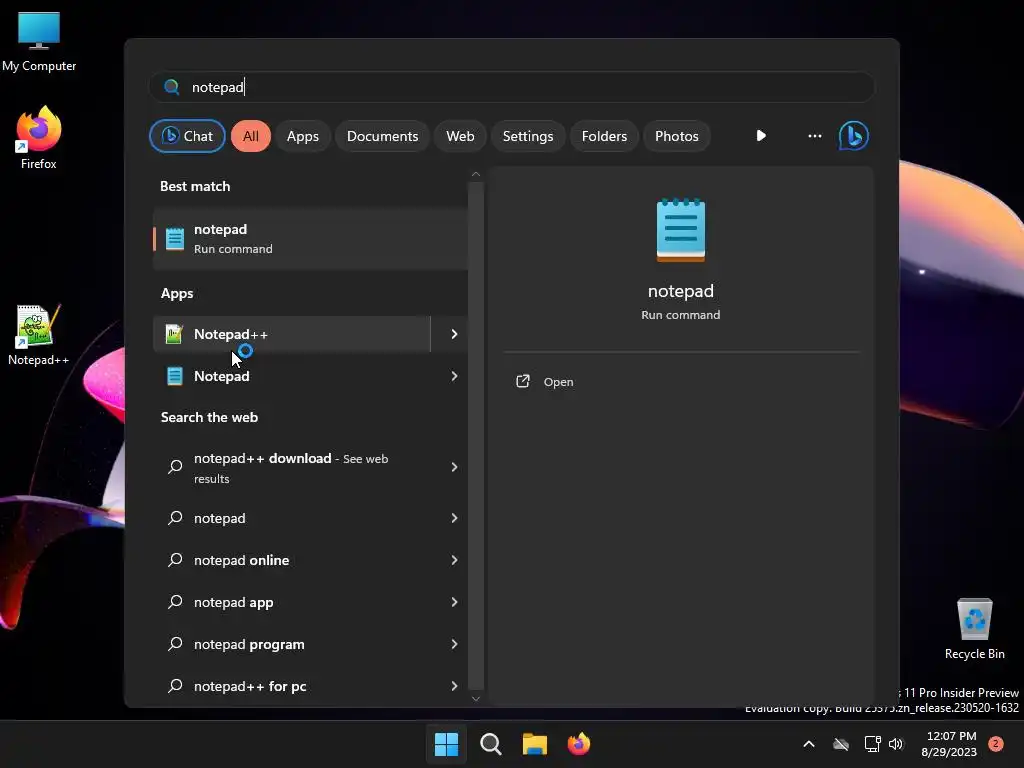Viewport: 1024px width, 768px height.
Task: Expand the Notepad app result arrow
Action: coord(454,376)
